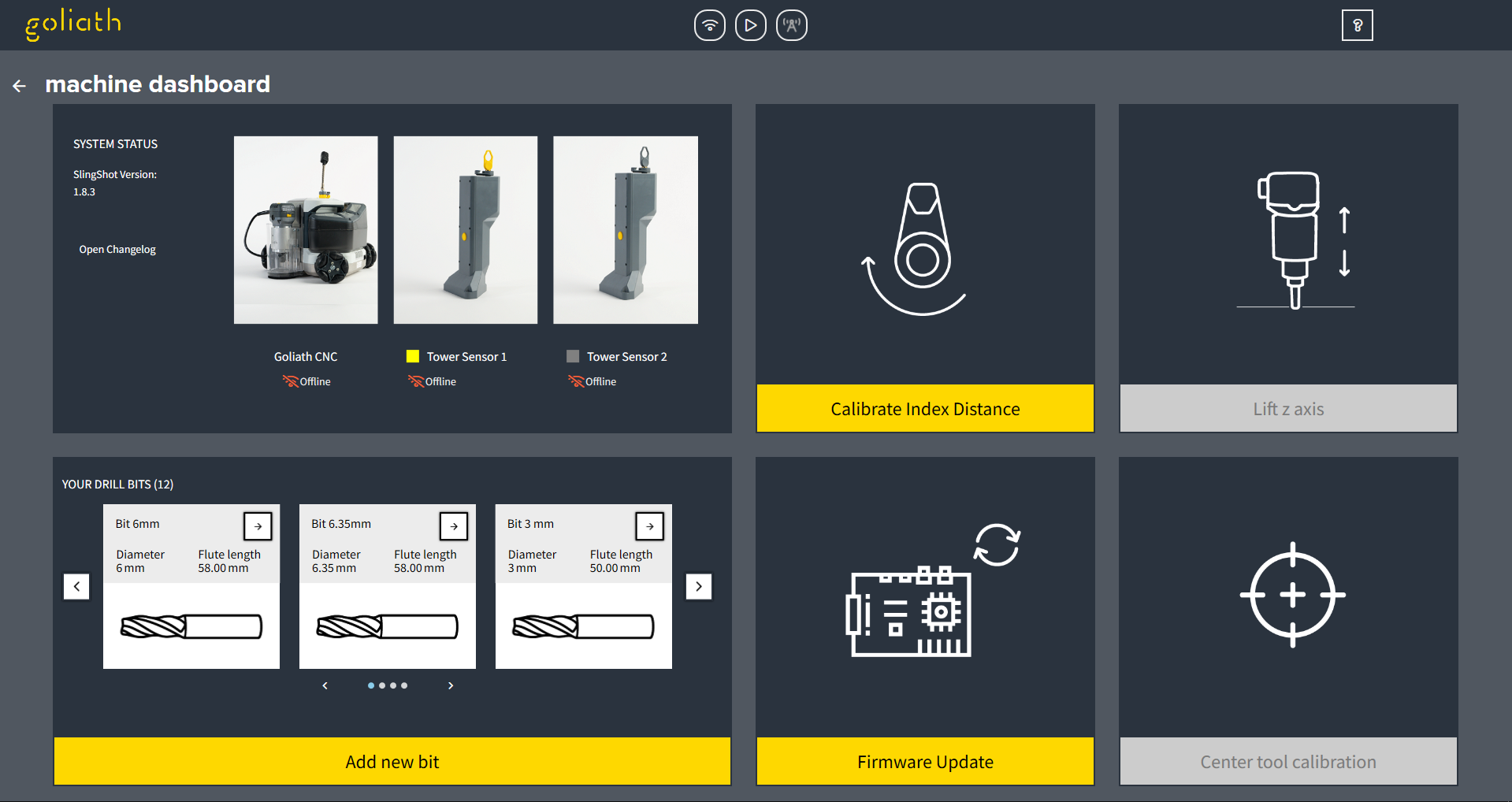Click Open Changelog link
The width and height of the screenshot is (1512, 802).
point(117,250)
